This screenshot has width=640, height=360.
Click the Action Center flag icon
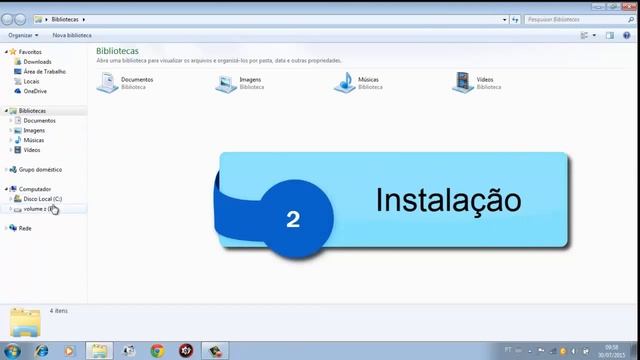tap(541, 351)
